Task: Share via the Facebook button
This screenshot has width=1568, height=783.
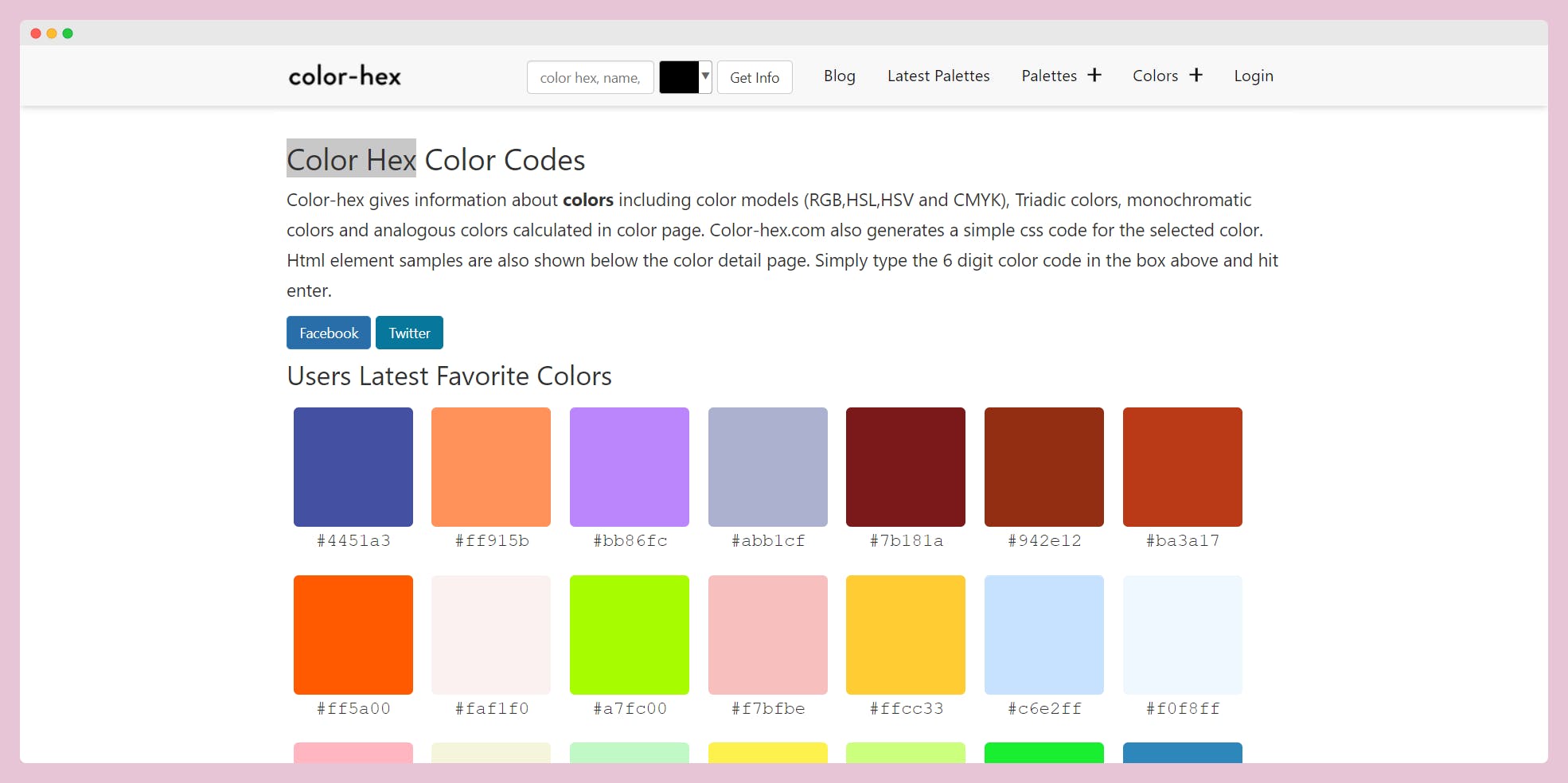Action: coord(329,333)
